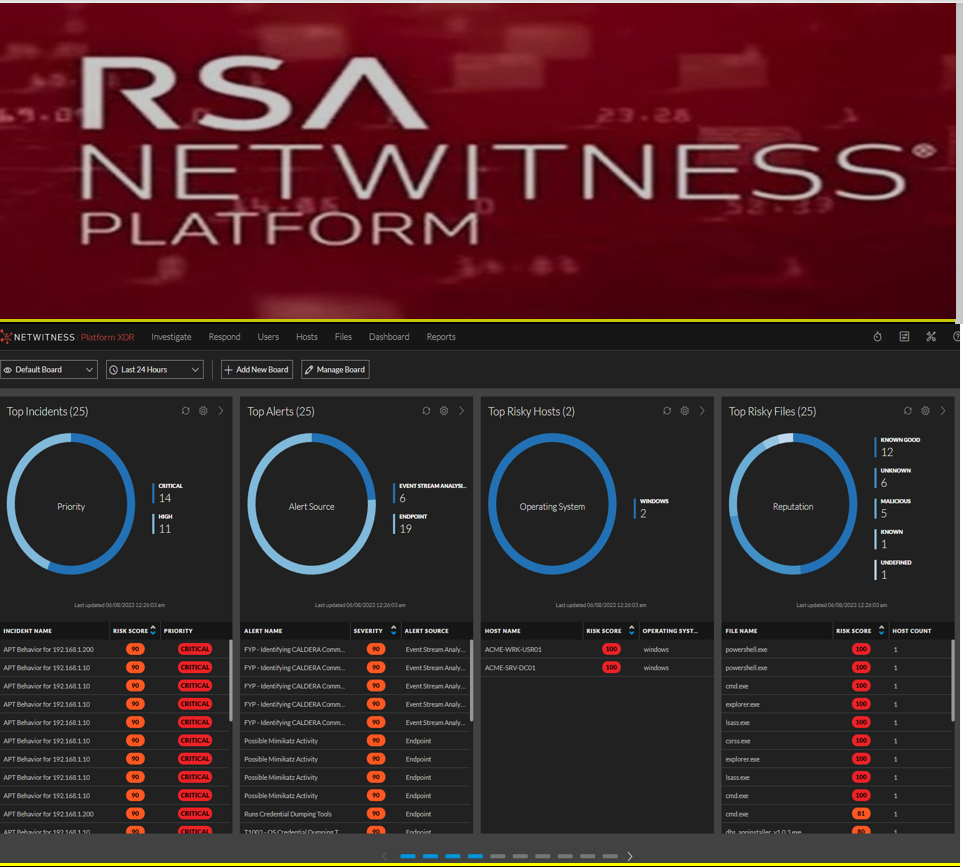This screenshot has height=867, width=963.
Task: Click the Top Incidents table scrollbar
Action: [231, 680]
